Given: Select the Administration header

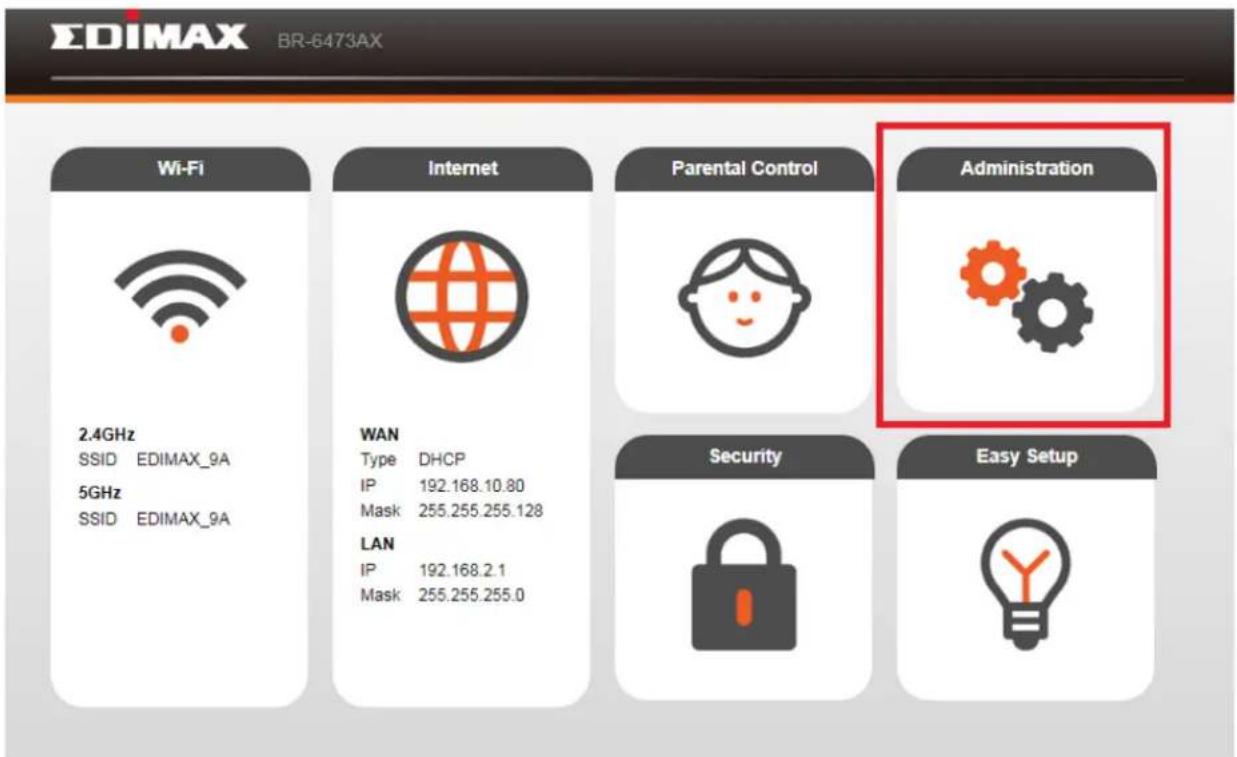Looking at the screenshot, I should (1026, 169).
